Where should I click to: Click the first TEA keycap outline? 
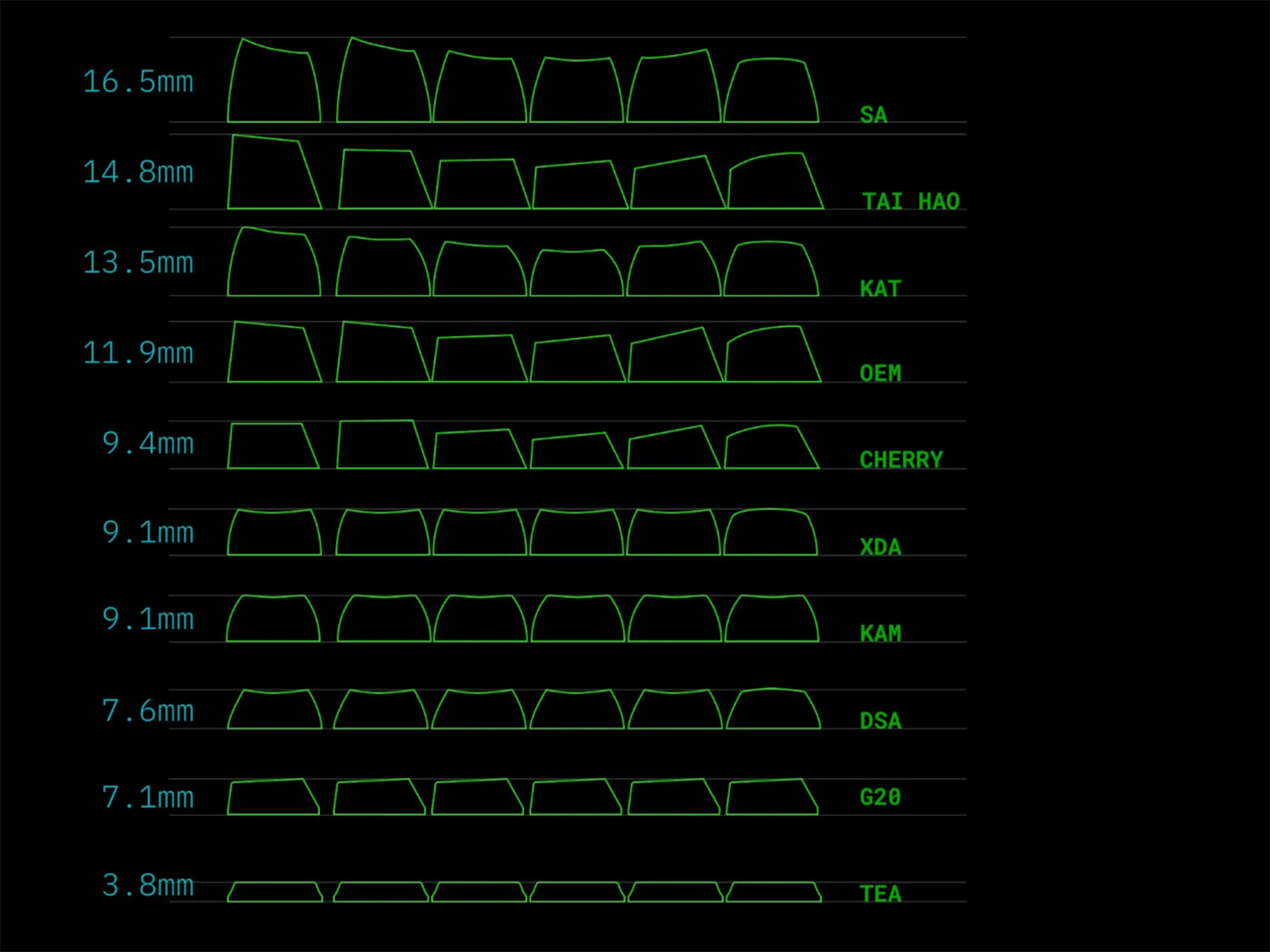274,892
